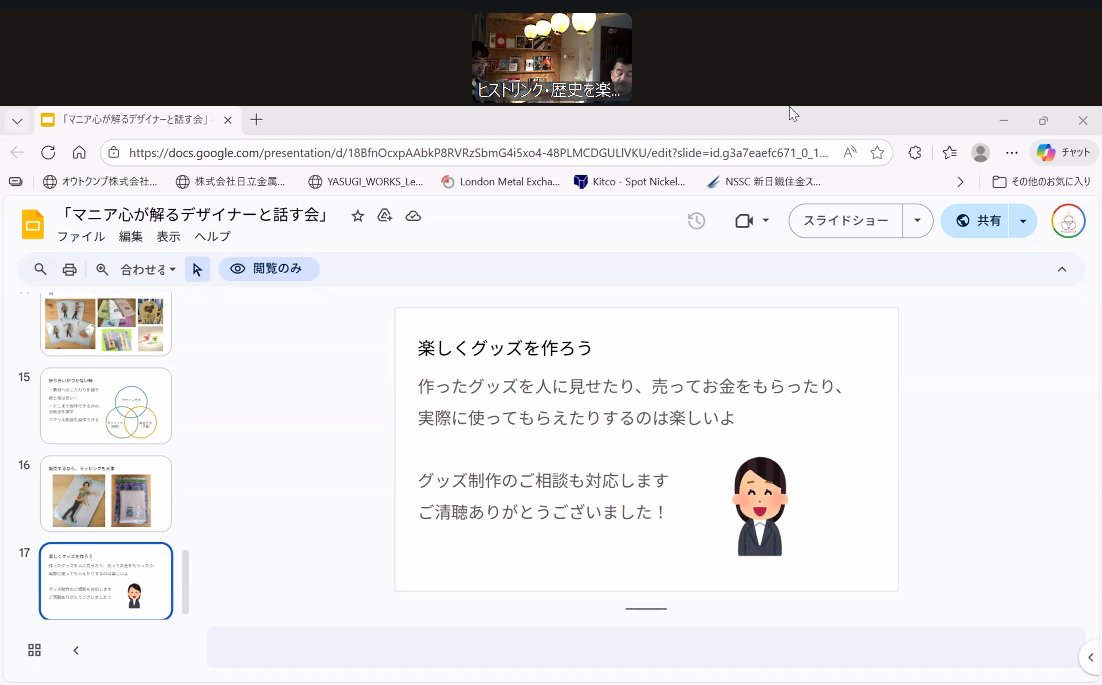The width and height of the screenshot is (1102, 685).
Task: Click the 閲覧のみ view-only button
Action: click(268, 268)
